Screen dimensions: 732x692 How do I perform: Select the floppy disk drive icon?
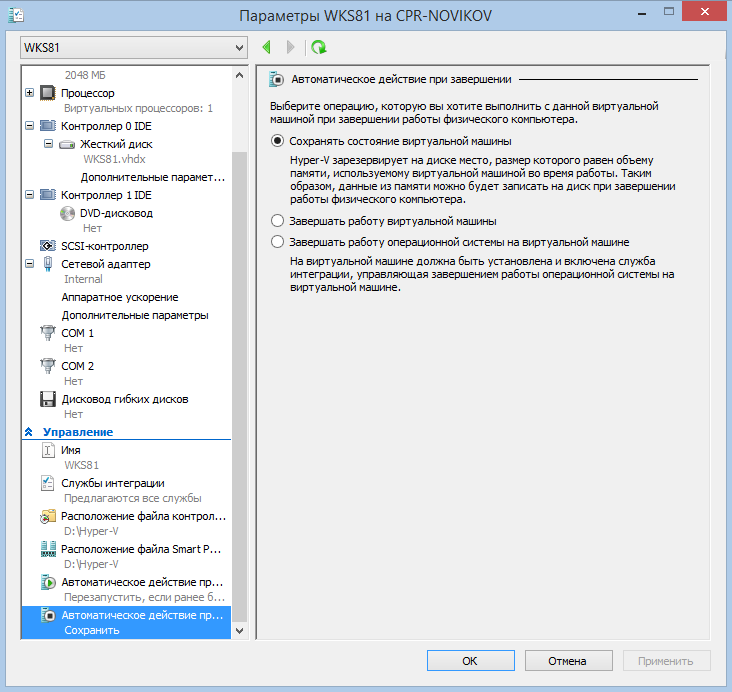pyautogui.click(x=48, y=399)
